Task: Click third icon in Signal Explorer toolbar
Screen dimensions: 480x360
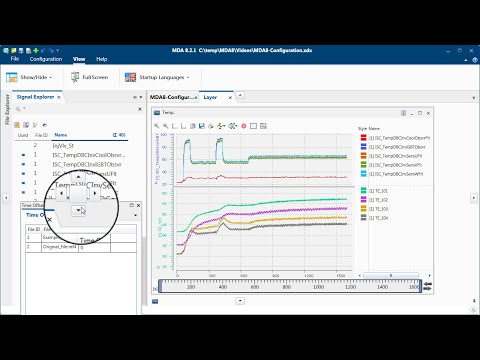Action: point(35,125)
